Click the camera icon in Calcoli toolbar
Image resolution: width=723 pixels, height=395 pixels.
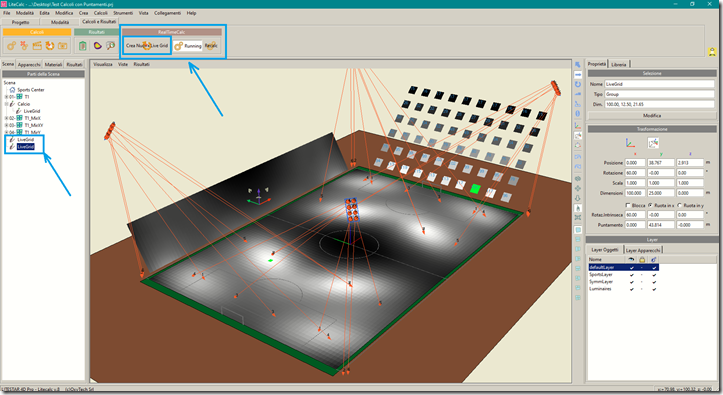click(63, 46)
